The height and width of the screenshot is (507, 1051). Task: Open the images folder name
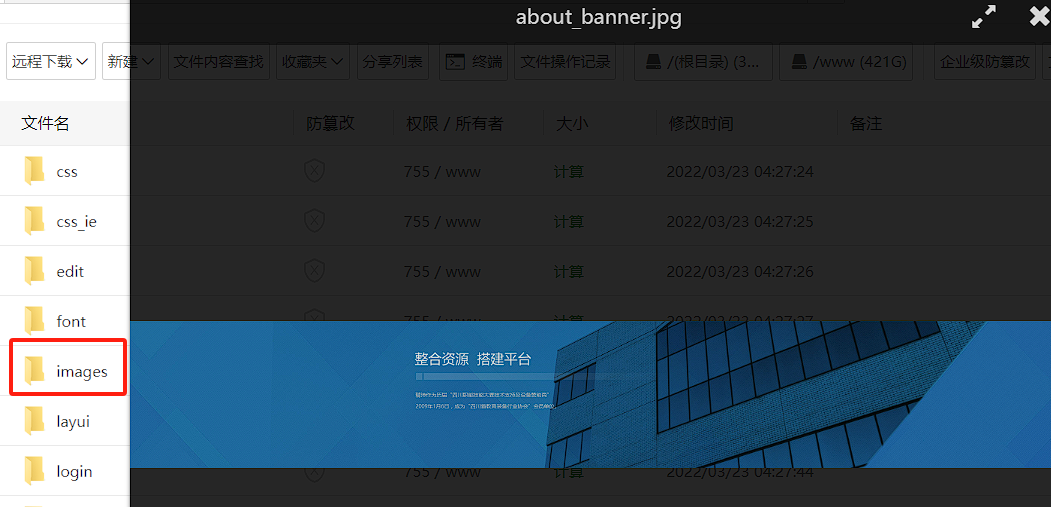click(82, 372)
